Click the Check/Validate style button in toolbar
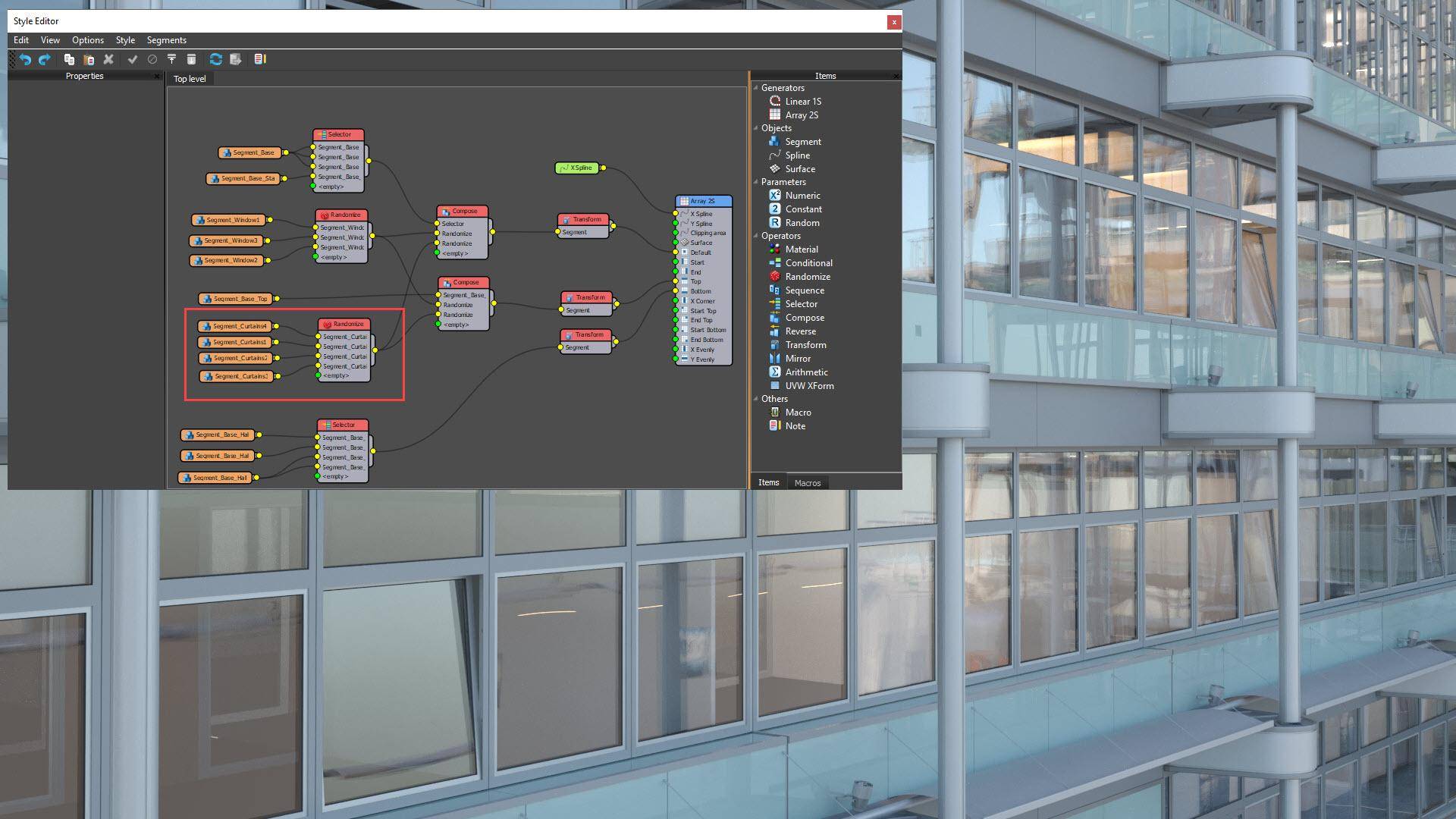 133,59
